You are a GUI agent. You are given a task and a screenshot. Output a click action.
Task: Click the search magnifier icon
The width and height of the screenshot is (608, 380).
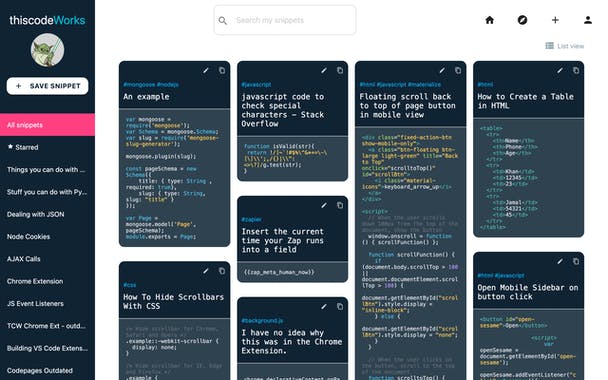[223, 21]
